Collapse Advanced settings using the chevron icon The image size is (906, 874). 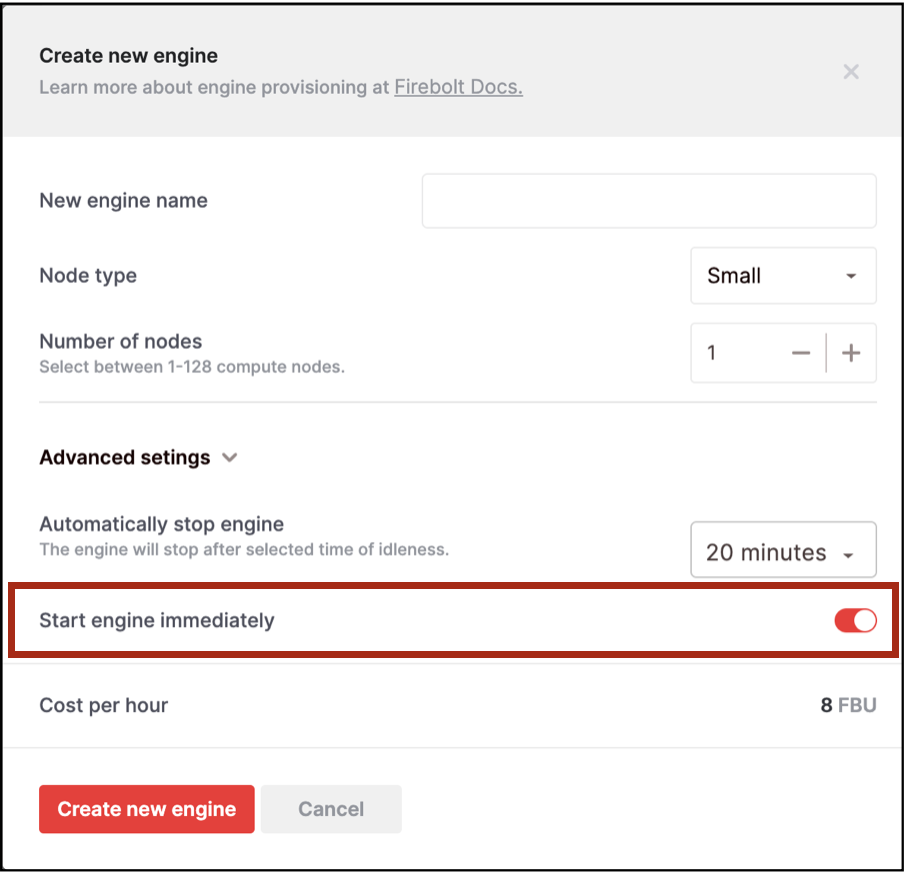pos(230,458)
